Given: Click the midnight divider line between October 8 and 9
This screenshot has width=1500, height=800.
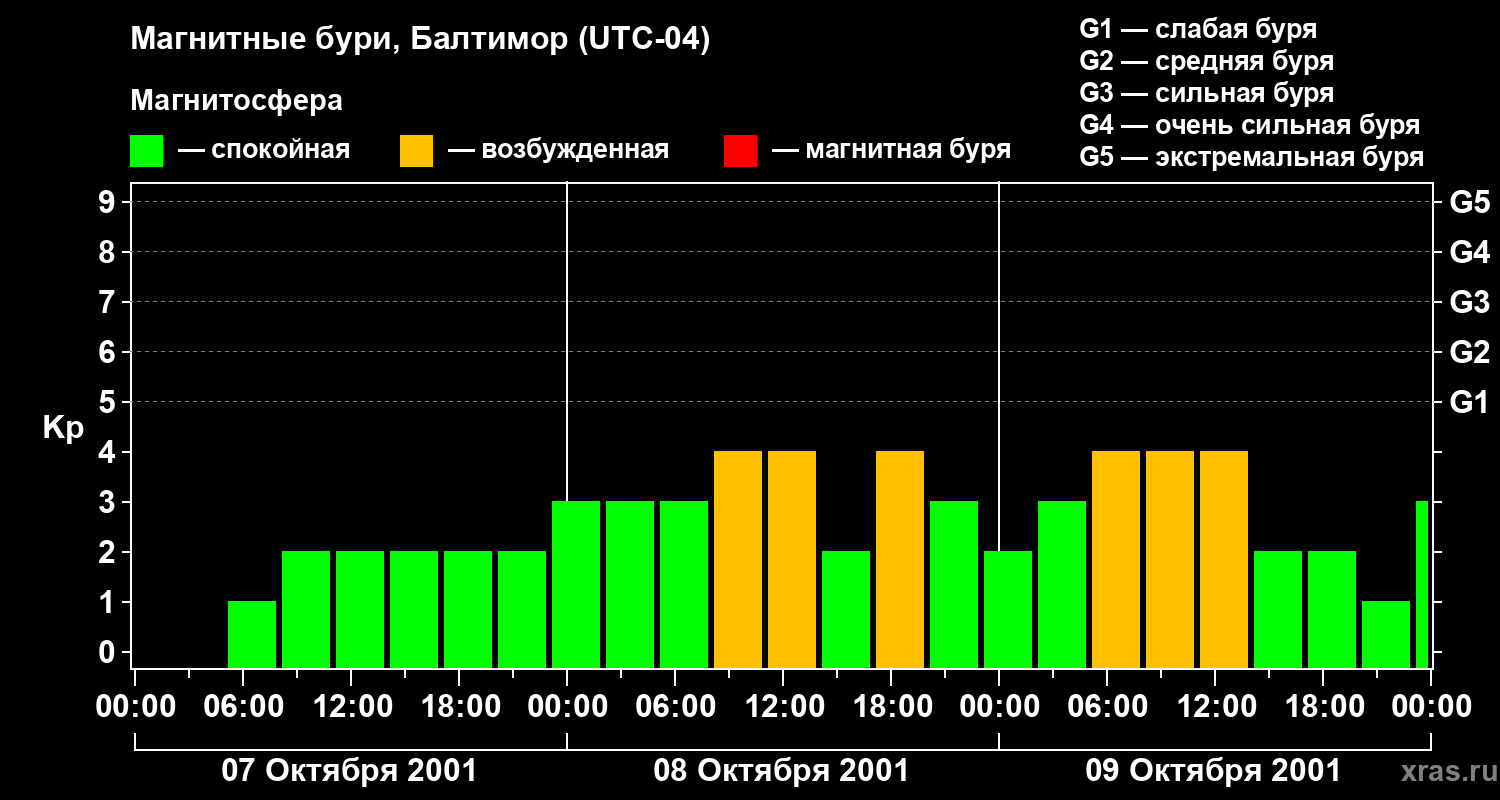Looking at the screenshot, I should (x=999, y=425).
